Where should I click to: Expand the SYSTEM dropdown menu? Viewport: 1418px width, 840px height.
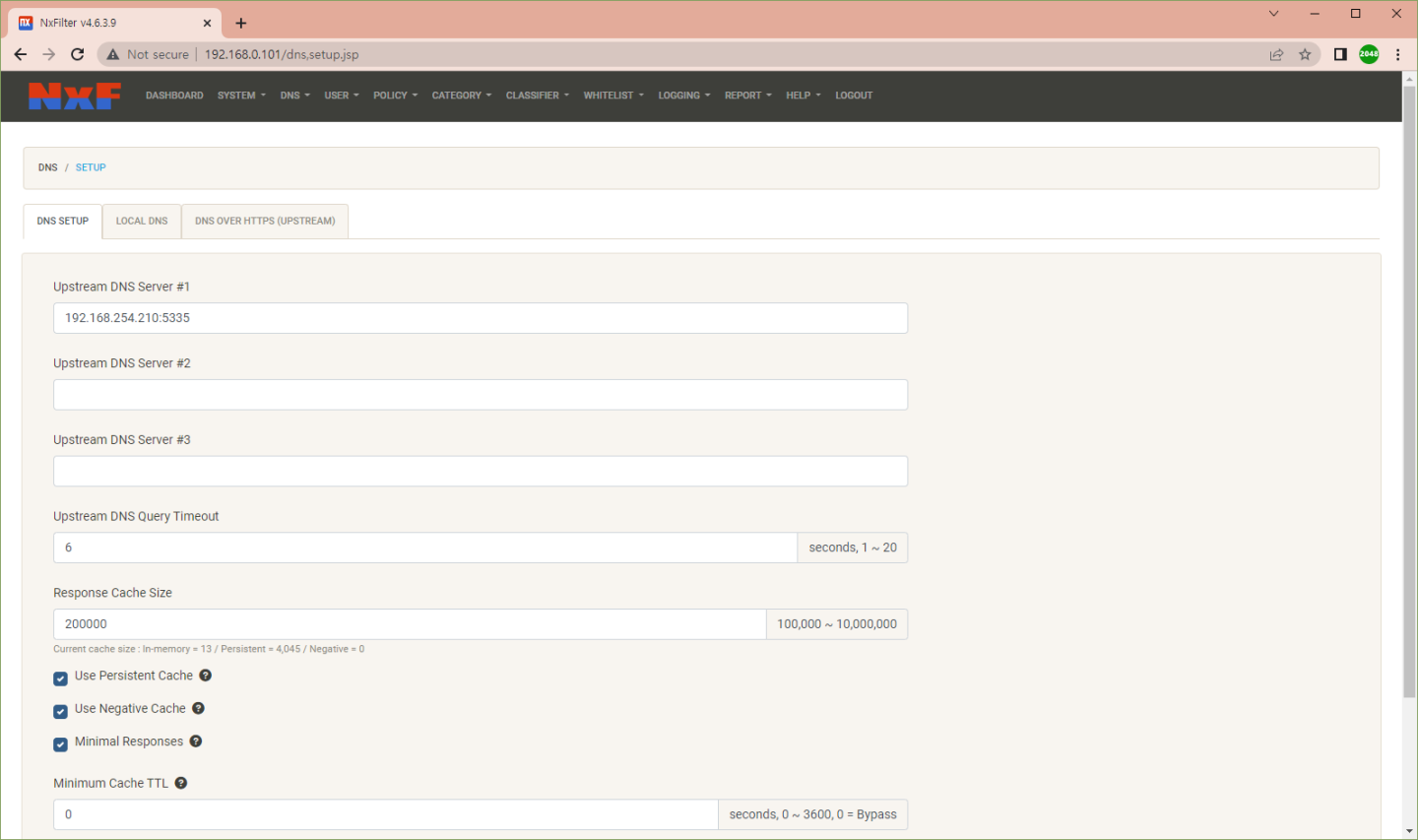point(241,96)
